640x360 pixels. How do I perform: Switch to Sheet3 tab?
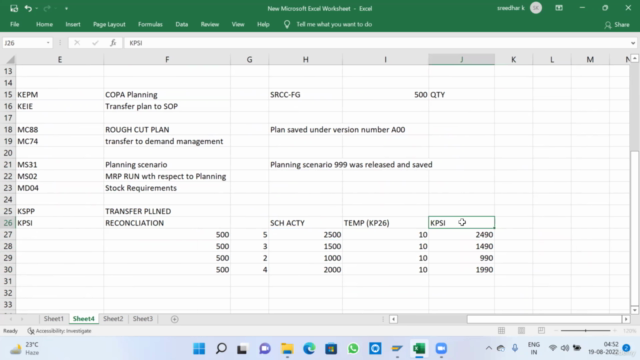(x=142, y=319)
